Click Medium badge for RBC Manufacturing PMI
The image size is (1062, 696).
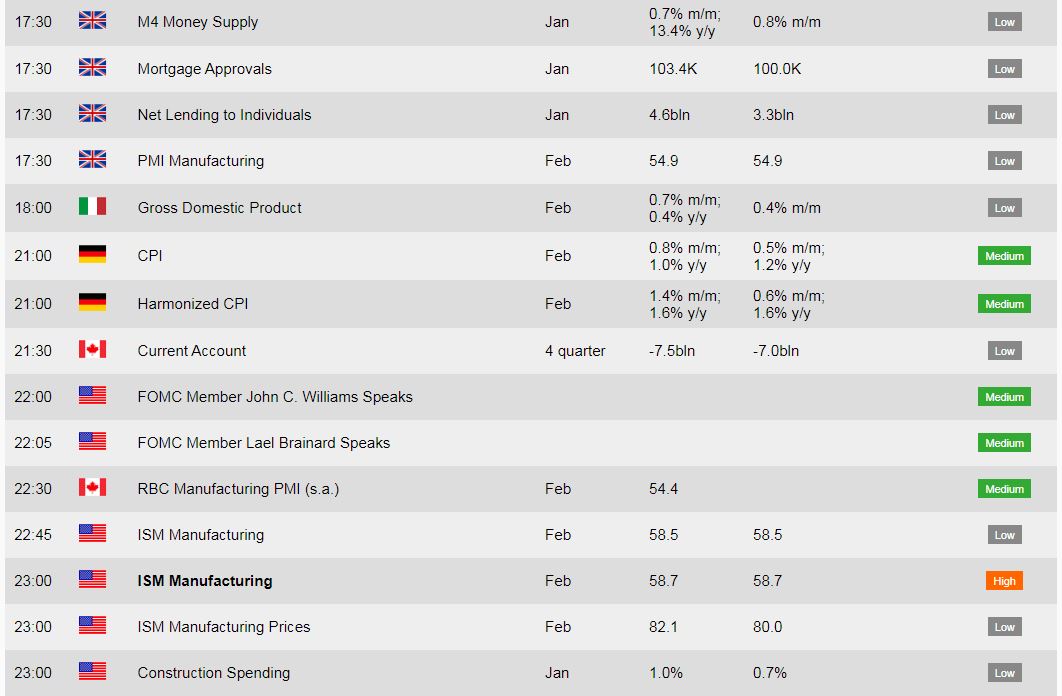tap(1004, 489)
